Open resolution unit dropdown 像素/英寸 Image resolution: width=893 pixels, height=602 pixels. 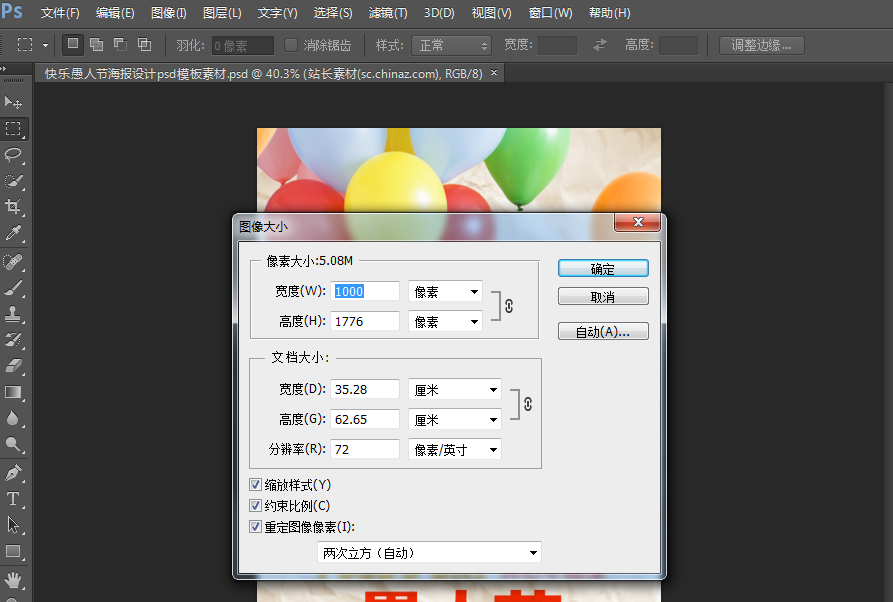[x=454, y=450]
